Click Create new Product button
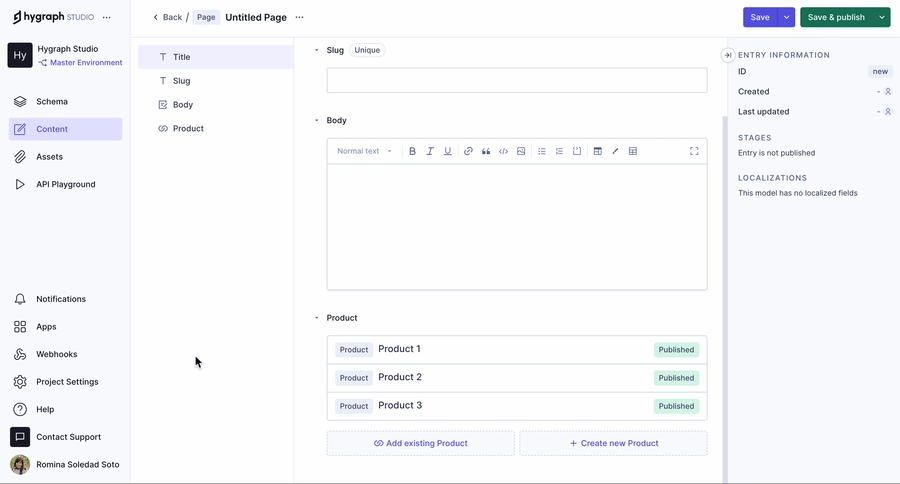The image size is (900, 484). tap(613, 443)
